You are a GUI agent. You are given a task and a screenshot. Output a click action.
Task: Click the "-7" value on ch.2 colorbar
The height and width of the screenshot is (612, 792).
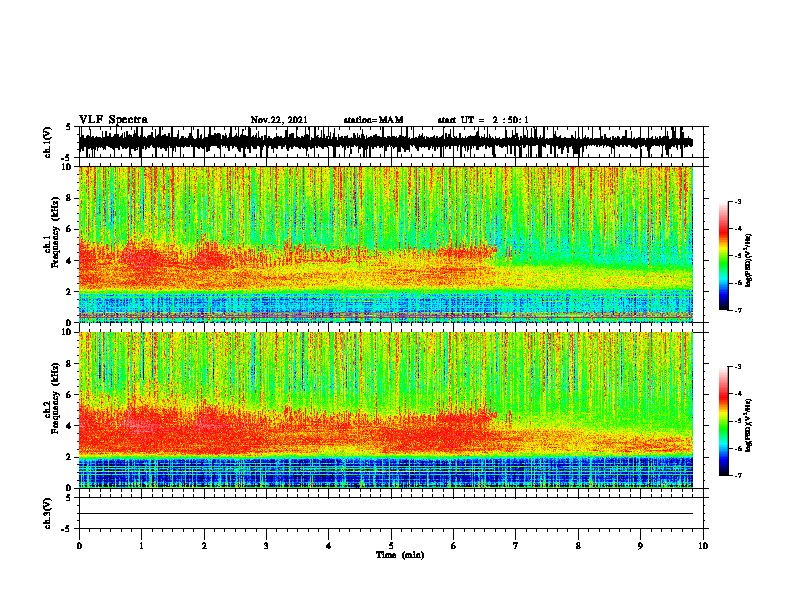[737, 475]
